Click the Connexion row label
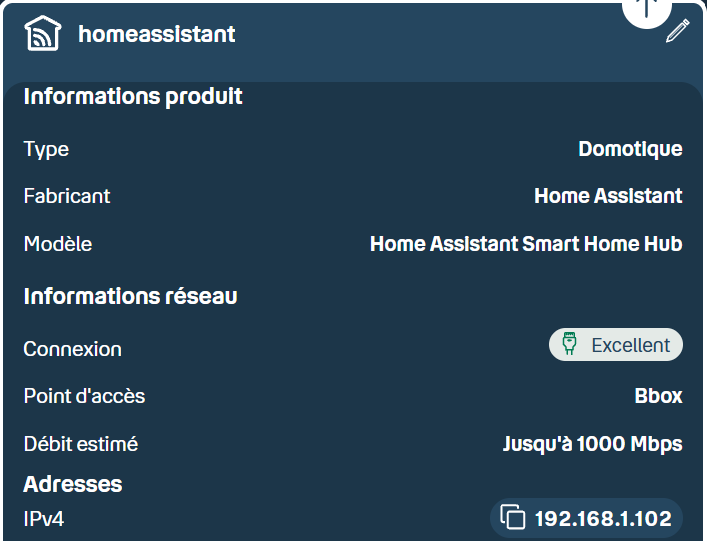This screenshot has height=541, width=707. pos(73,349)
